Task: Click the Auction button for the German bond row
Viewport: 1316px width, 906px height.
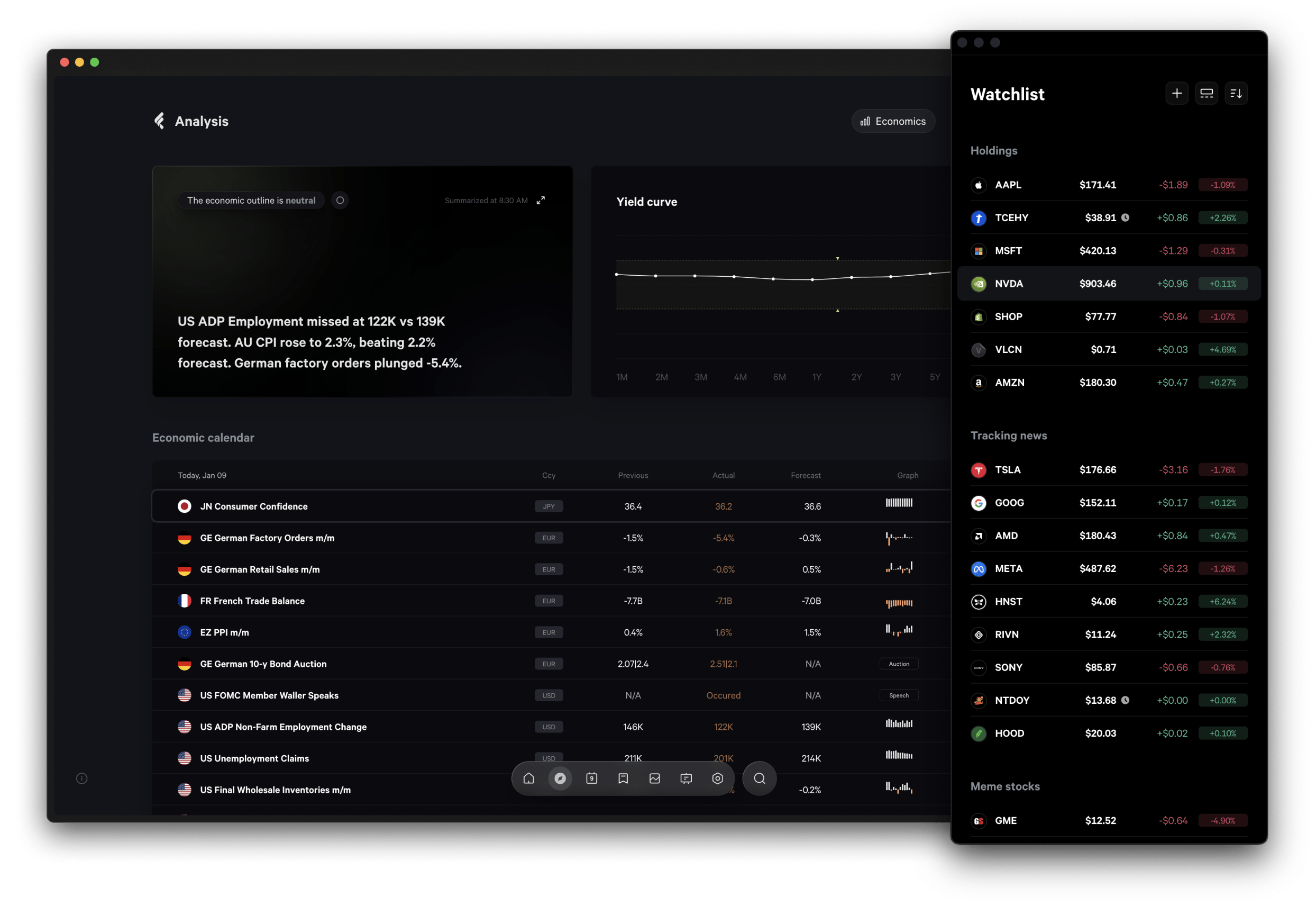Action: point(899,664)
